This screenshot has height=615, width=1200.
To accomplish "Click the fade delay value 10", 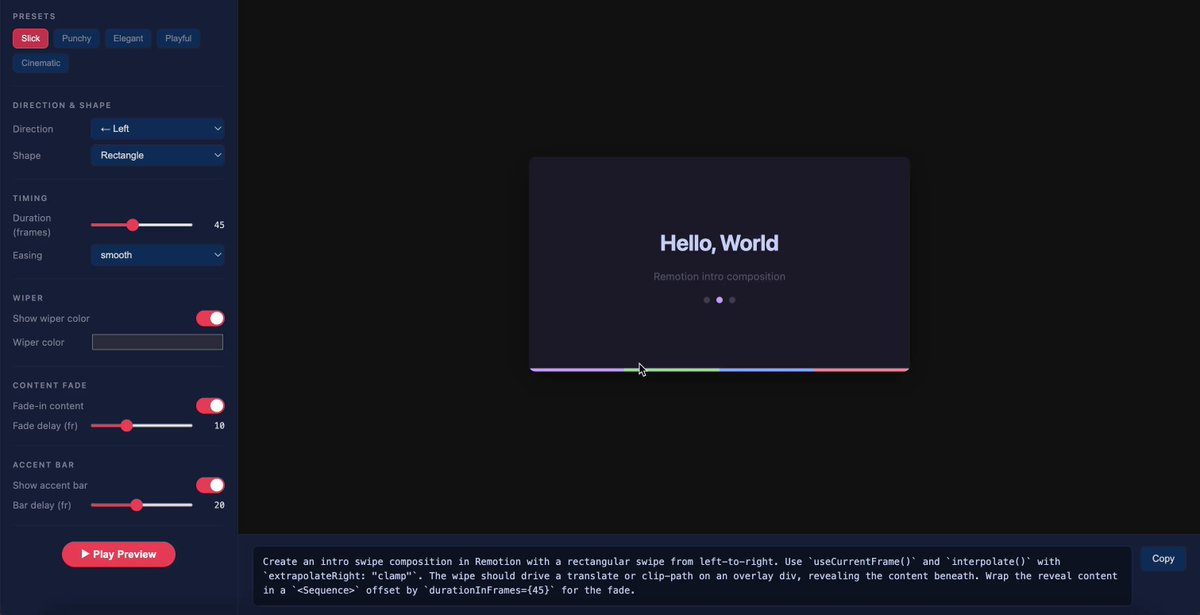I will click(x=219, y=425).
